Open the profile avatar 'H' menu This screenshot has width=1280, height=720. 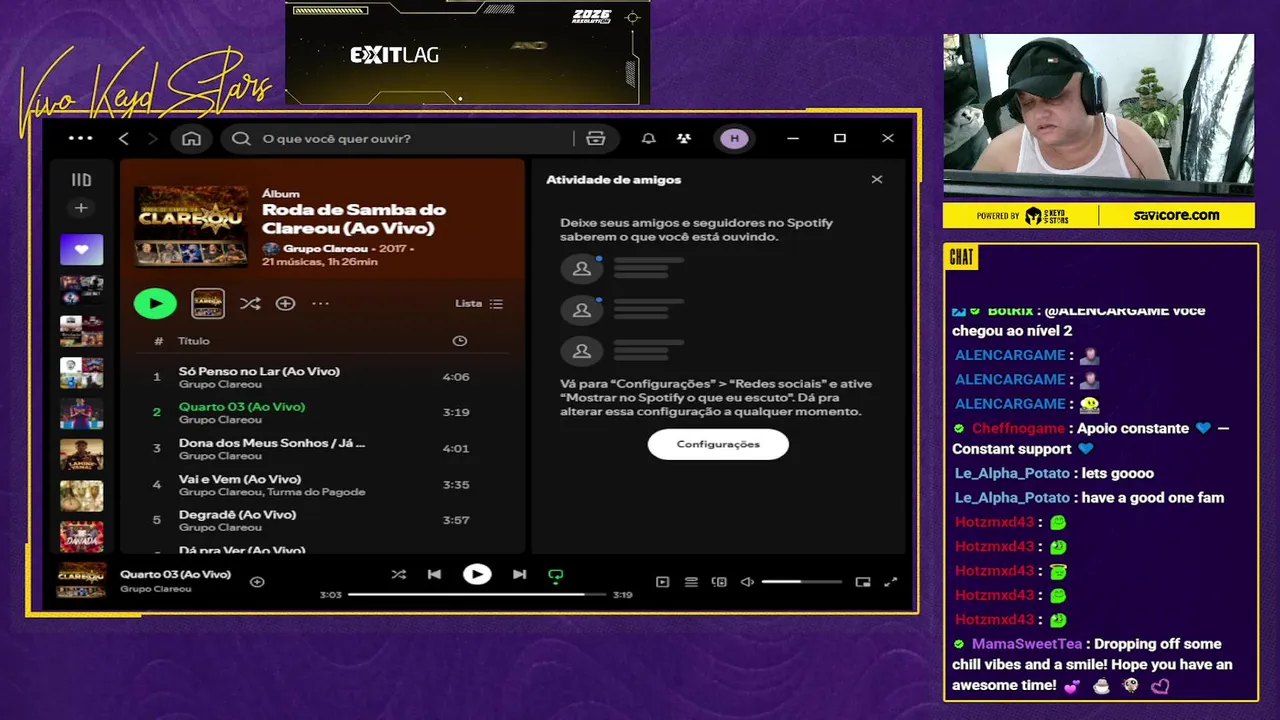click(x=735, y=138)
